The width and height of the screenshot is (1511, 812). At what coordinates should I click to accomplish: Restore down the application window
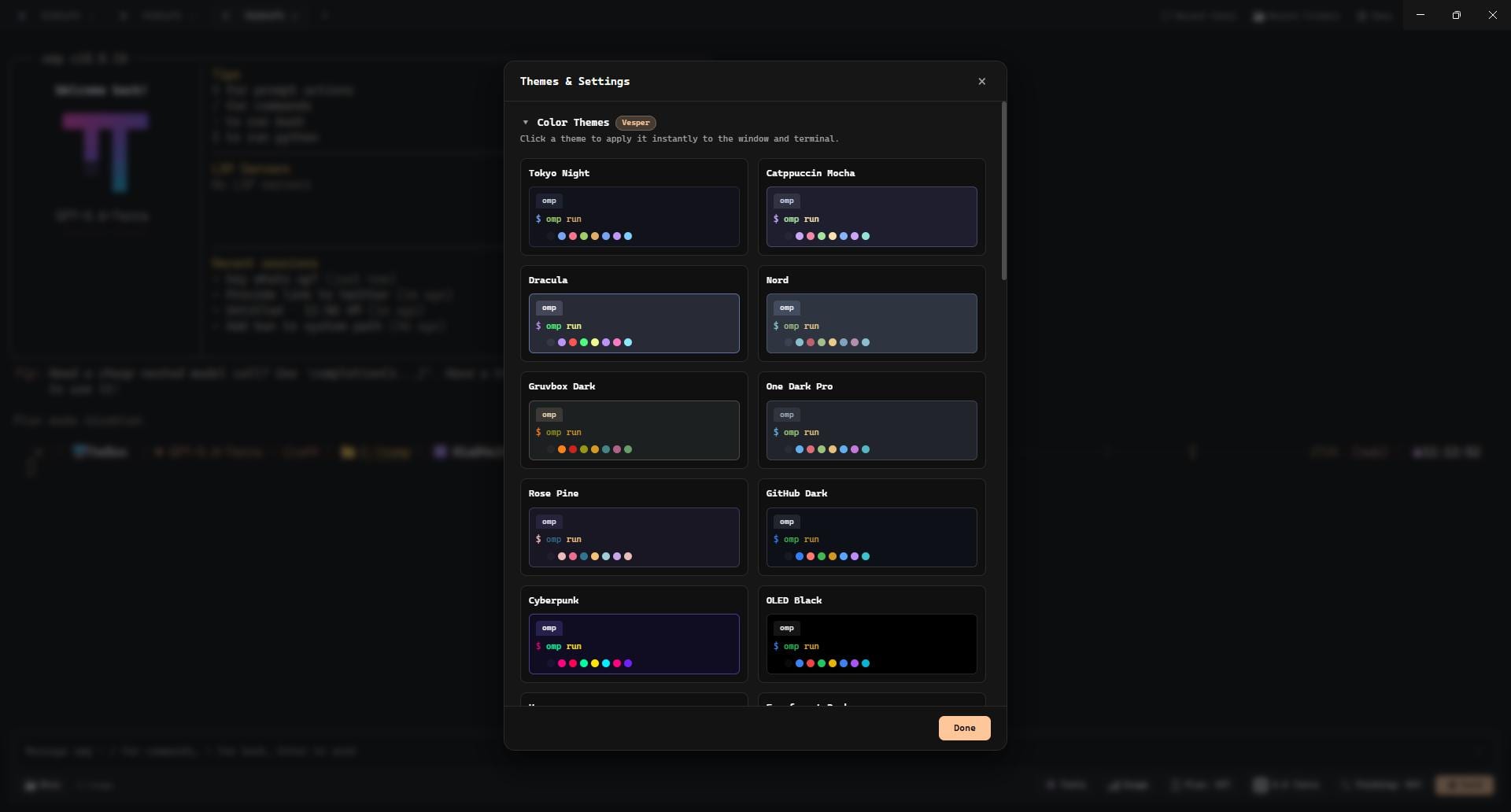click(x=1456, y=15)
